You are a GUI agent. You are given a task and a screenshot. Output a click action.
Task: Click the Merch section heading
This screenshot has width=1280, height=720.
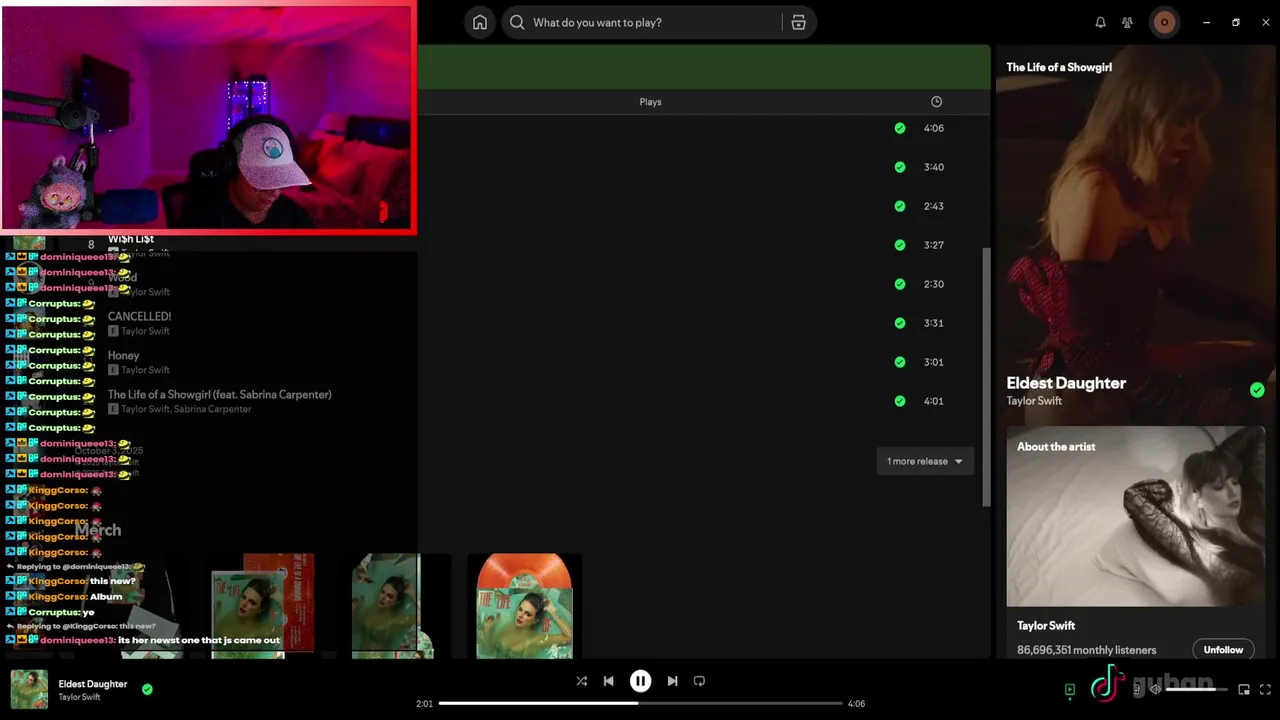point(98,530)
